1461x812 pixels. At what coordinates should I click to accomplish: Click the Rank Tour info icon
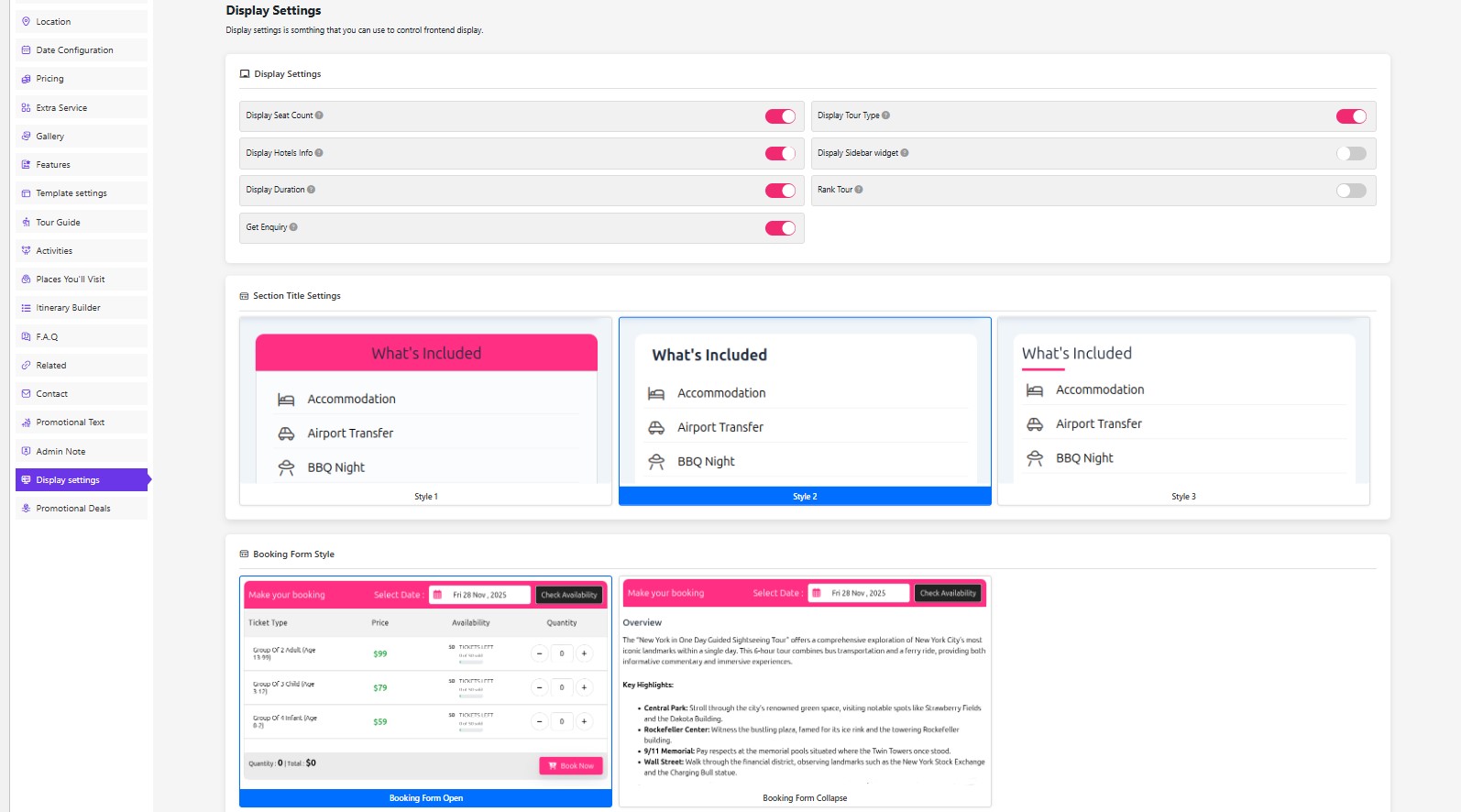[859, 190]
